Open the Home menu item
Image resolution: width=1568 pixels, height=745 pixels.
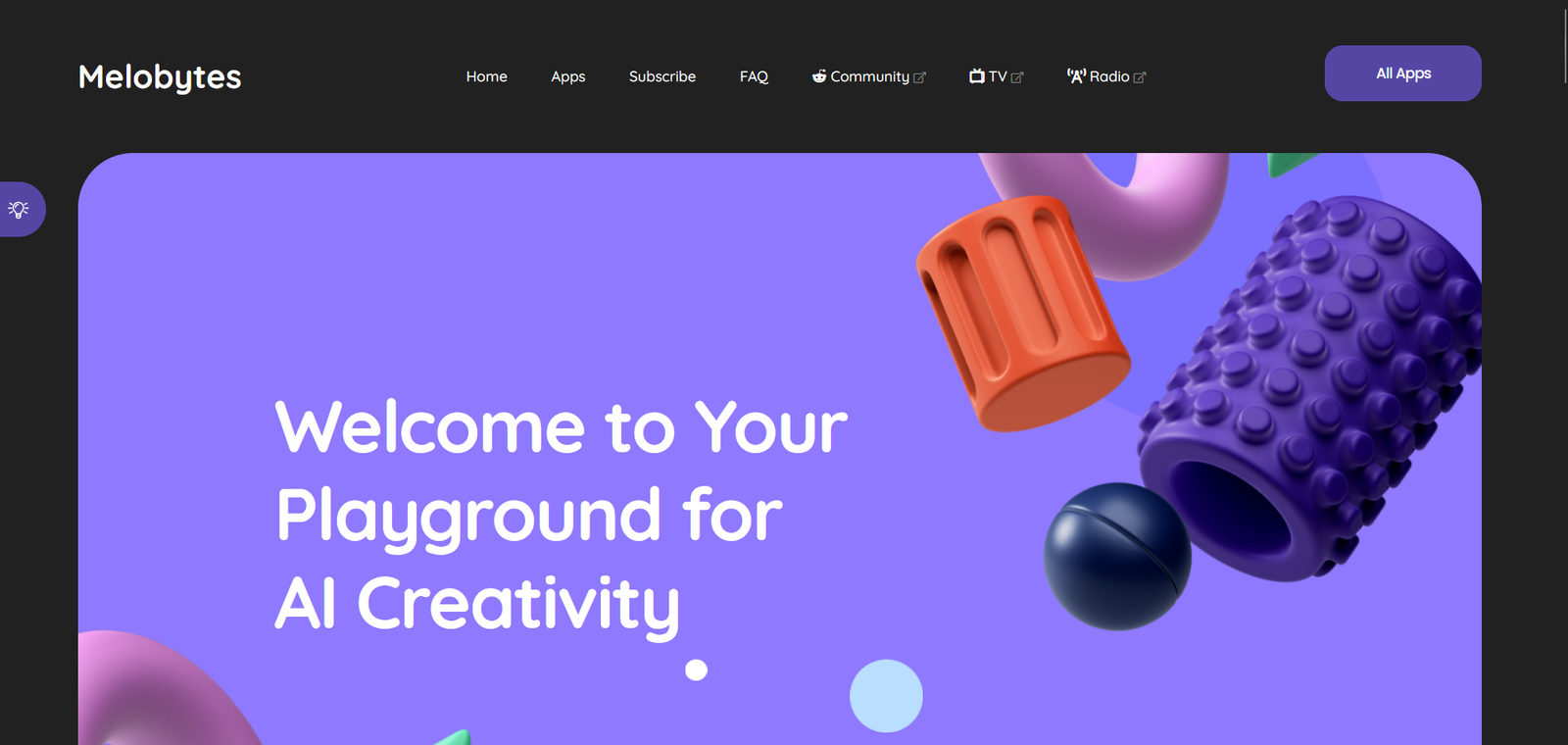coord(487,76)
